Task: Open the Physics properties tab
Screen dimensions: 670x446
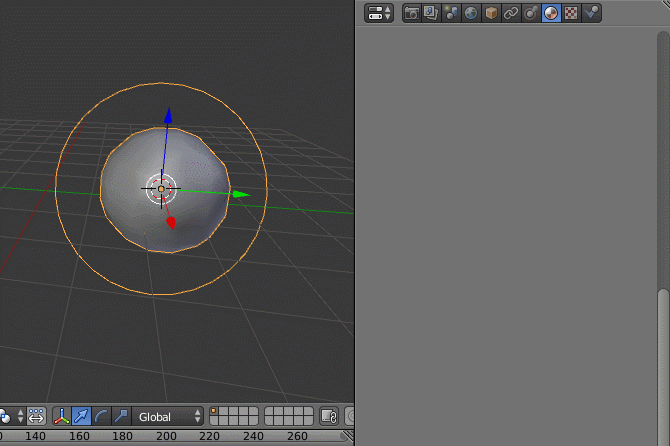Action: click(x=591, y=13)
